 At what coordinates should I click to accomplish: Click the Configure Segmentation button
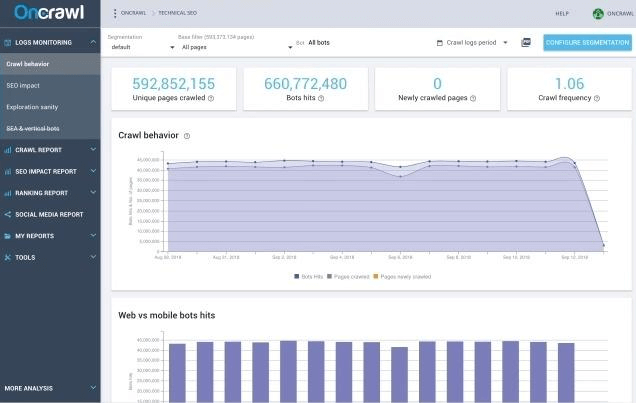(x=587, y=43)
